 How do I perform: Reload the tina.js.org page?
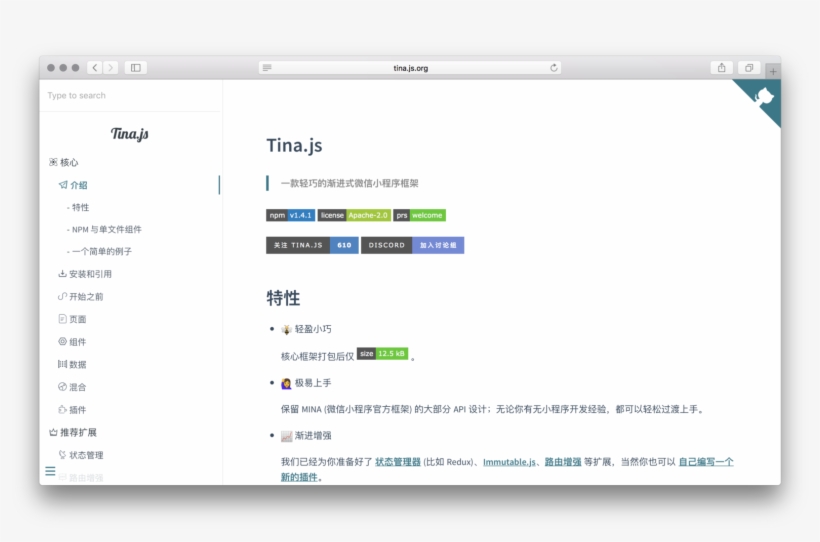tap(554, 67)
